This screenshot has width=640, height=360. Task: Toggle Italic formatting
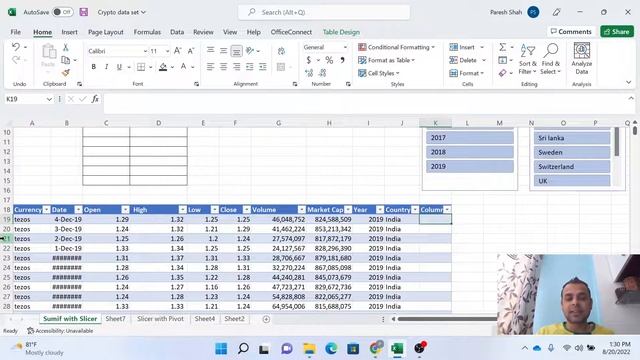(x=106, y=67)
